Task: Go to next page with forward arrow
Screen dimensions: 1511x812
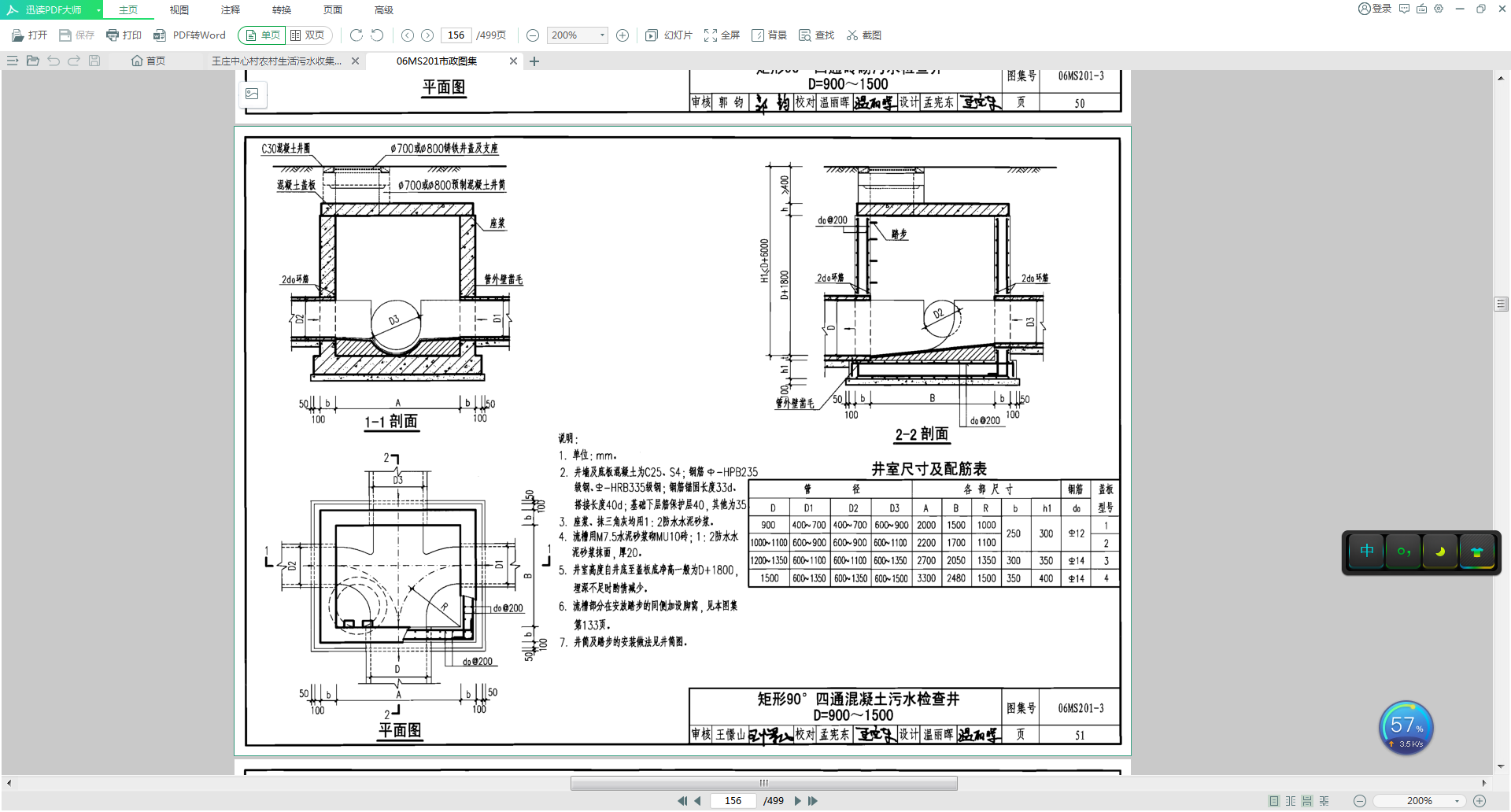Action: click(x=427, y=35)
